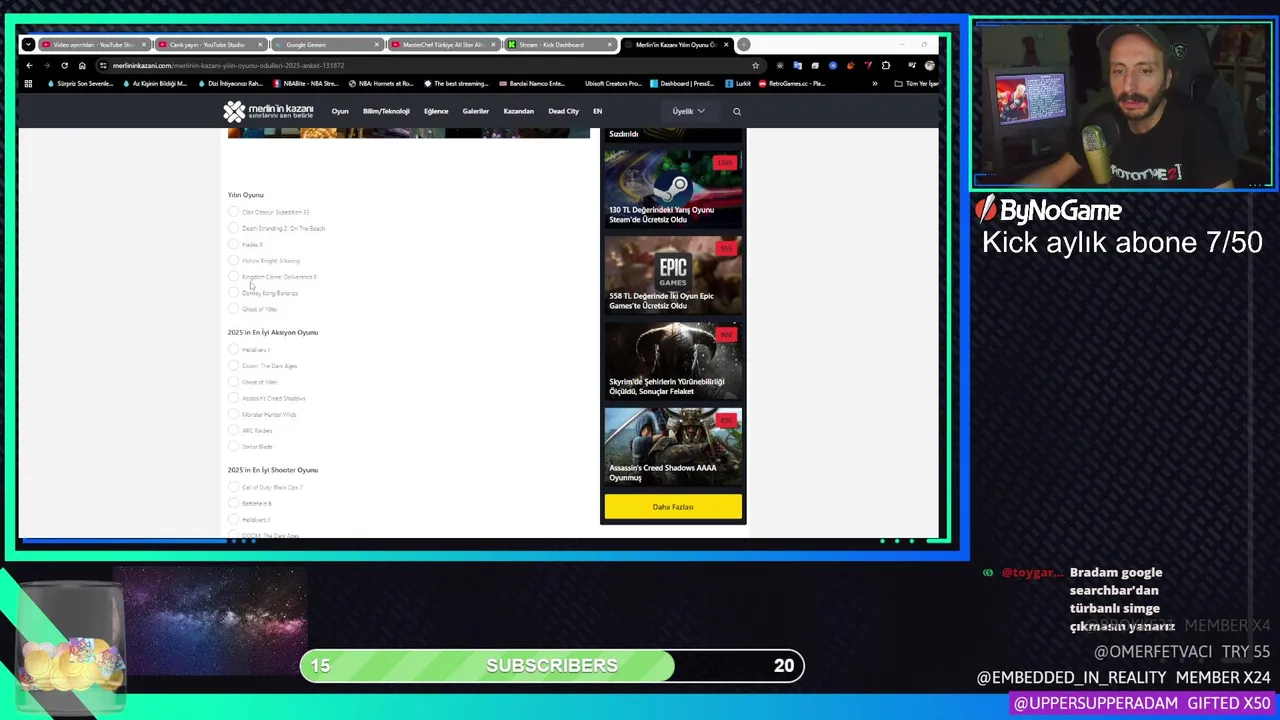Screen dimensions: 1280x720
Task: Show more bookmarks with the chevron
Action: 874,84
